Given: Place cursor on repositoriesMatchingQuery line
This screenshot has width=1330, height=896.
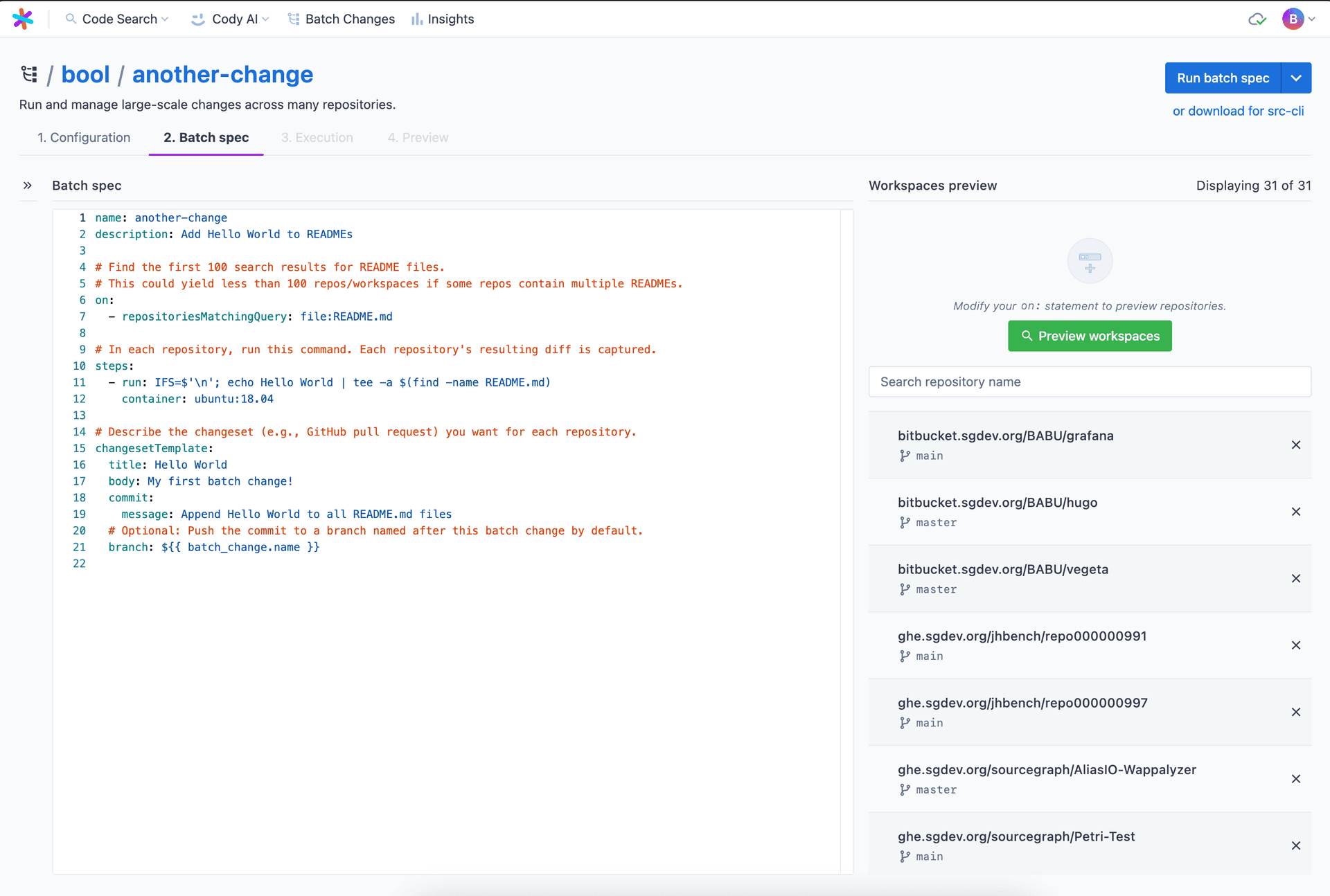Looking at the screenshot, I should pyautogui.click(x=250, y=316).
